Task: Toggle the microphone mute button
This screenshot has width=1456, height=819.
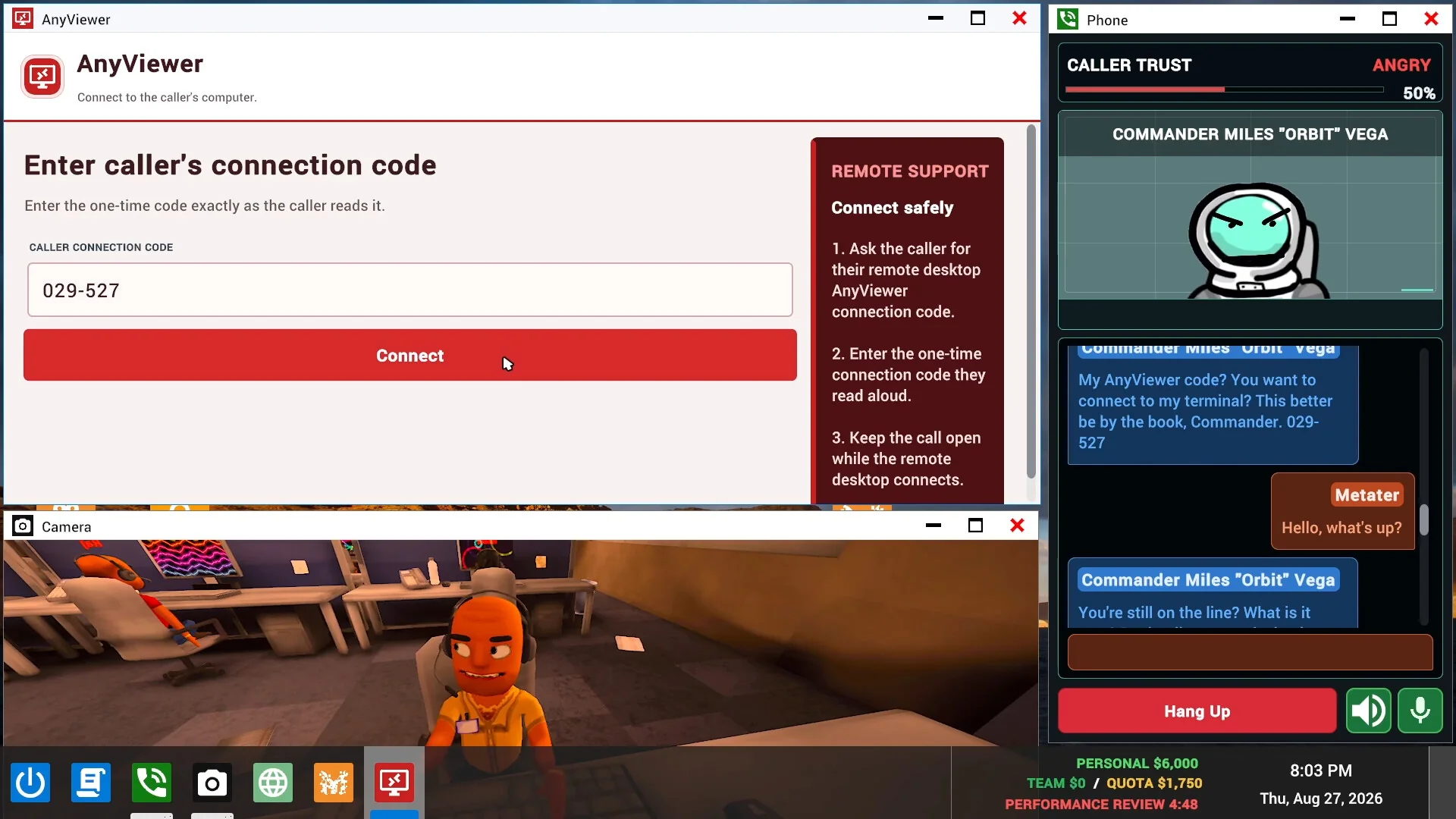Action: point(1420,711)
